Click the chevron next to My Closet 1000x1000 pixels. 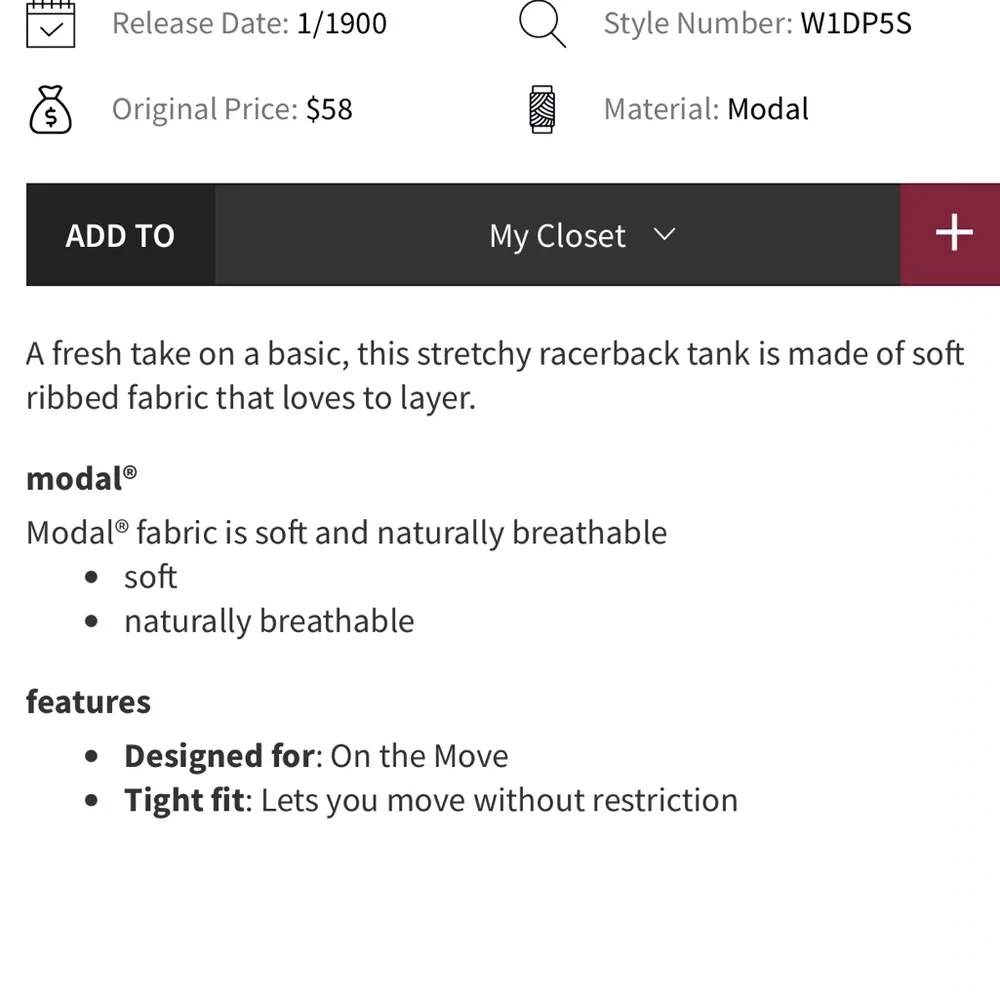(664, 234)
